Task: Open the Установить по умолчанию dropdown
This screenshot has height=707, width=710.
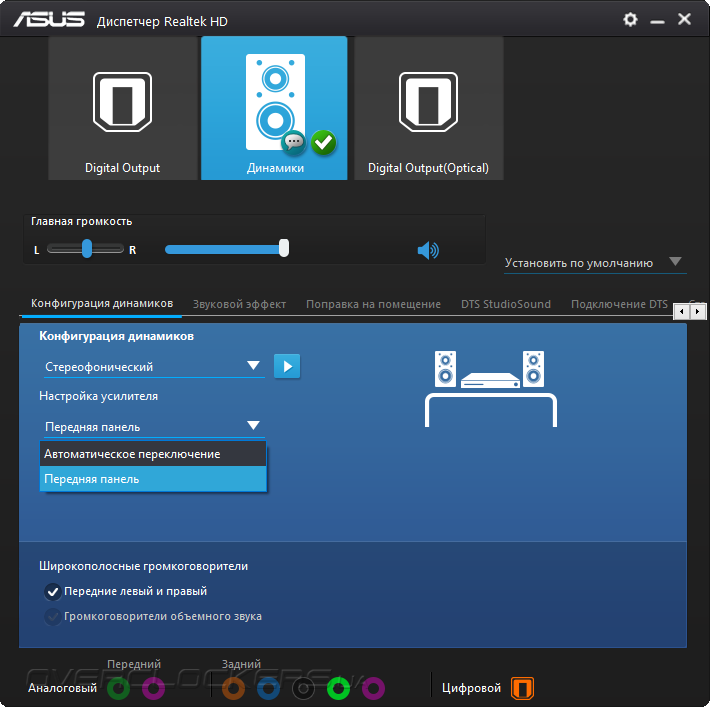Action: pyautogui.click(x=595, y=263)
